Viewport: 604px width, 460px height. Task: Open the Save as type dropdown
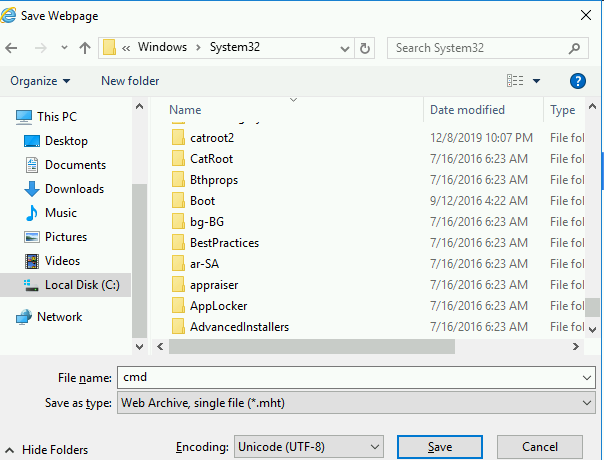click(x=356, y=403)
